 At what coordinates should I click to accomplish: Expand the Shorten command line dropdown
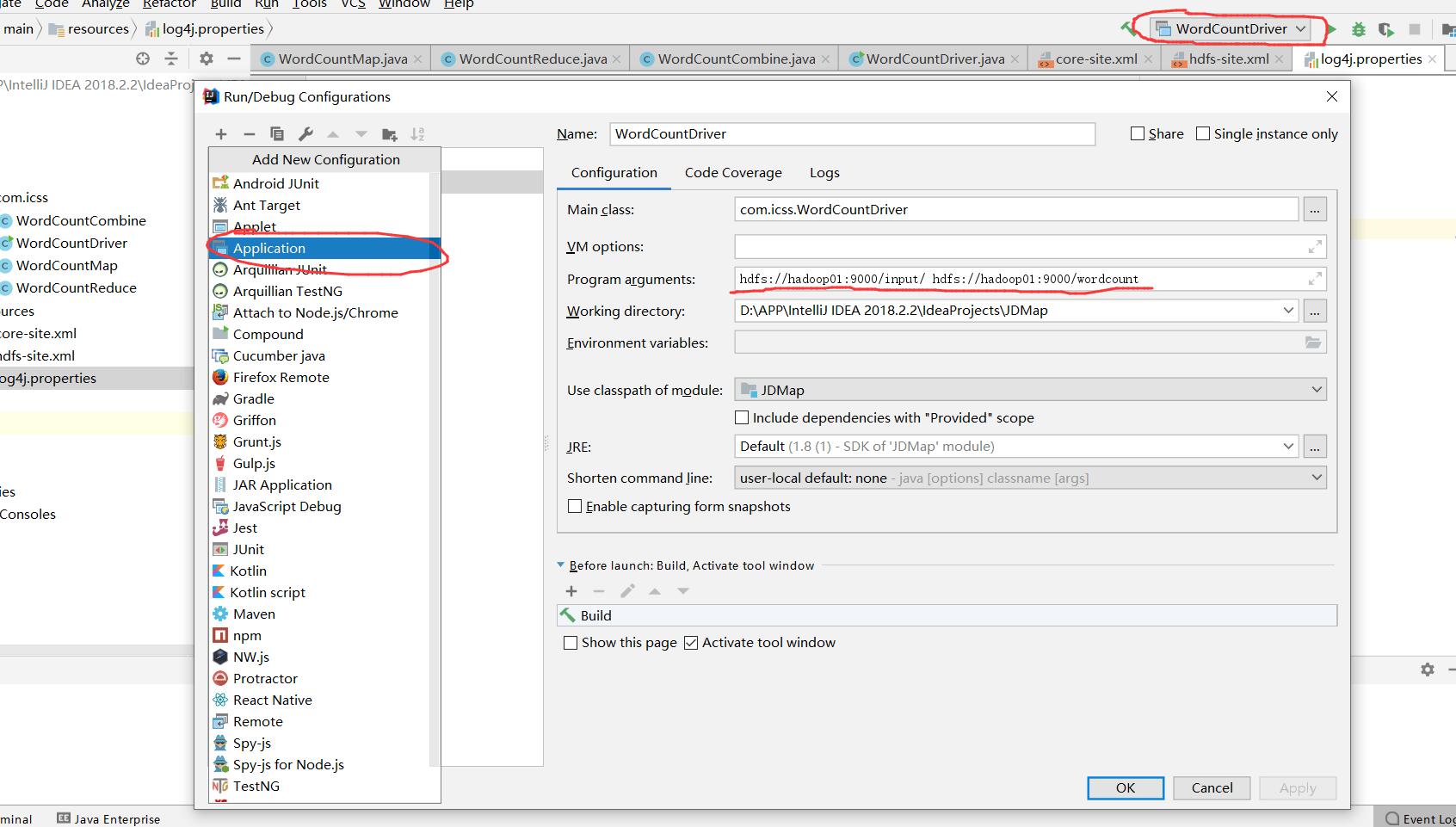[1029, 478]
